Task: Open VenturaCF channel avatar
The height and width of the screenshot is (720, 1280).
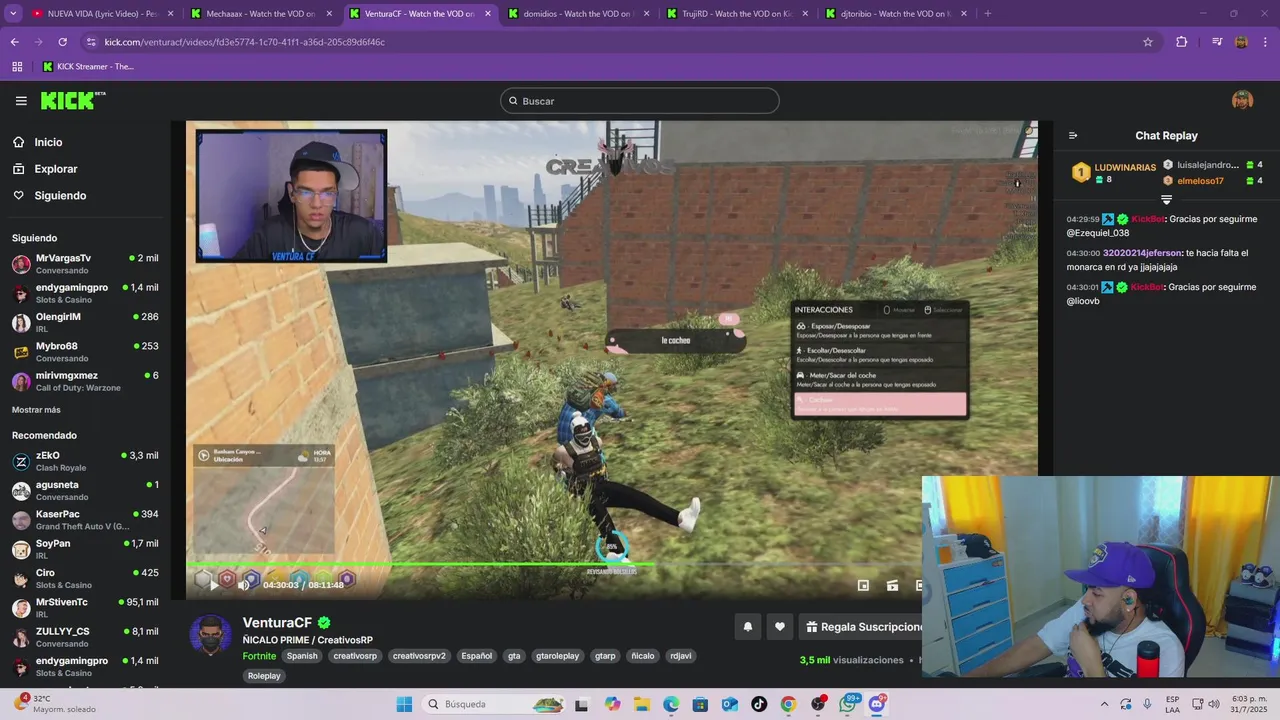Action: 211,636
